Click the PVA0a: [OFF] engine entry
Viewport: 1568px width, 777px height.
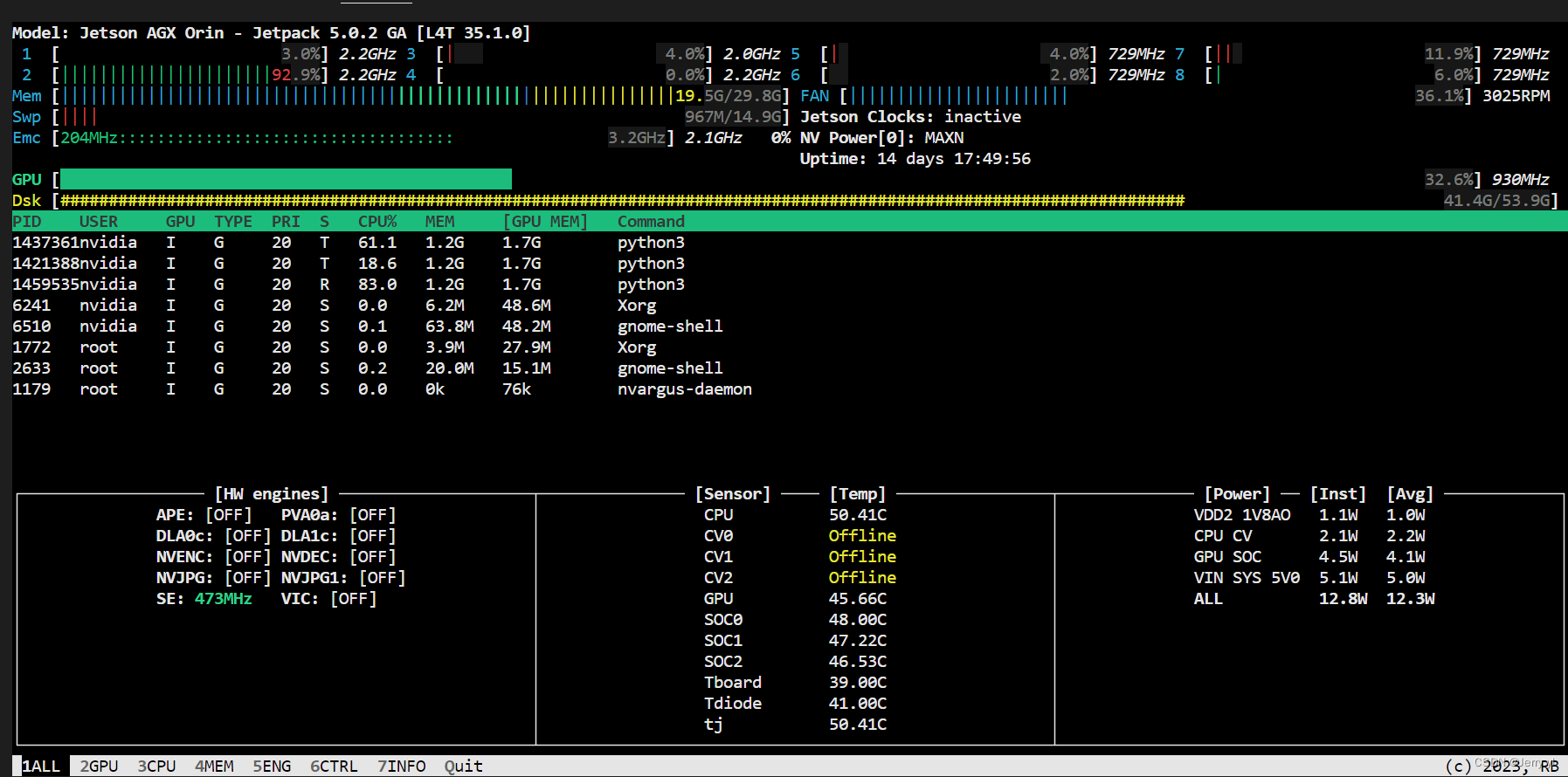coord(338,514)
